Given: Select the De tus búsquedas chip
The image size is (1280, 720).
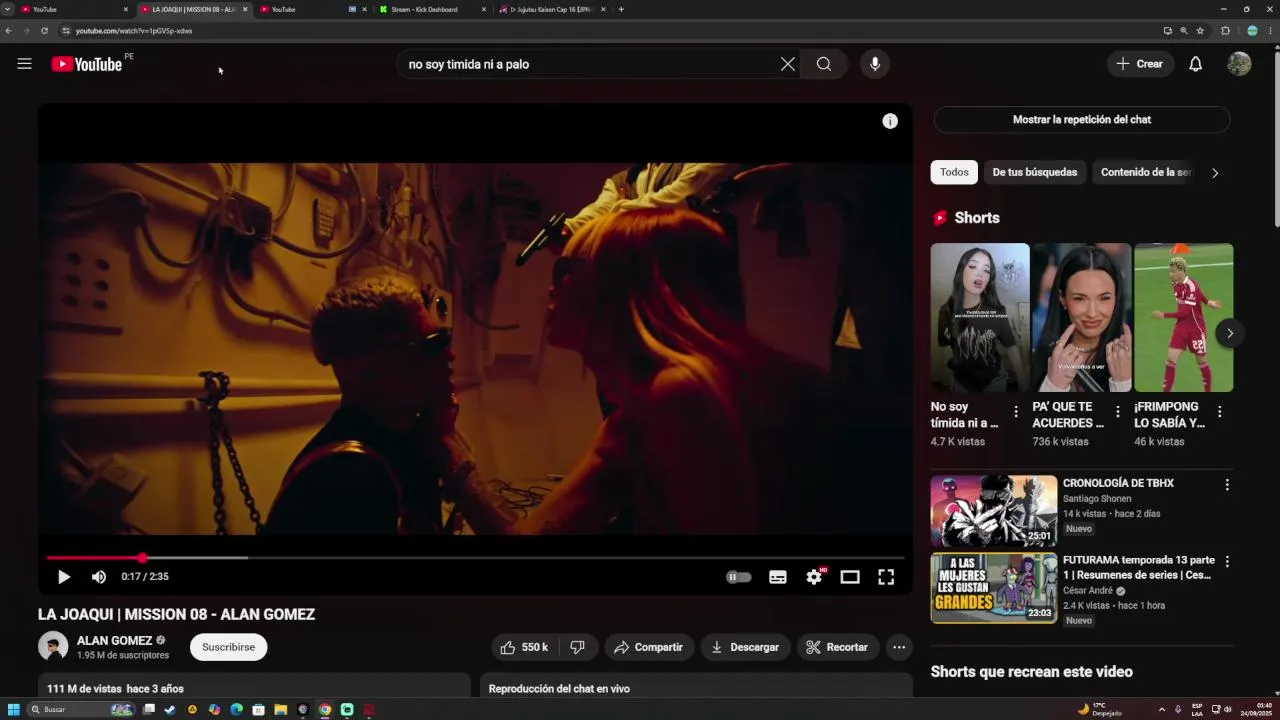Looking at the screenshot, I should [1035, 172].
